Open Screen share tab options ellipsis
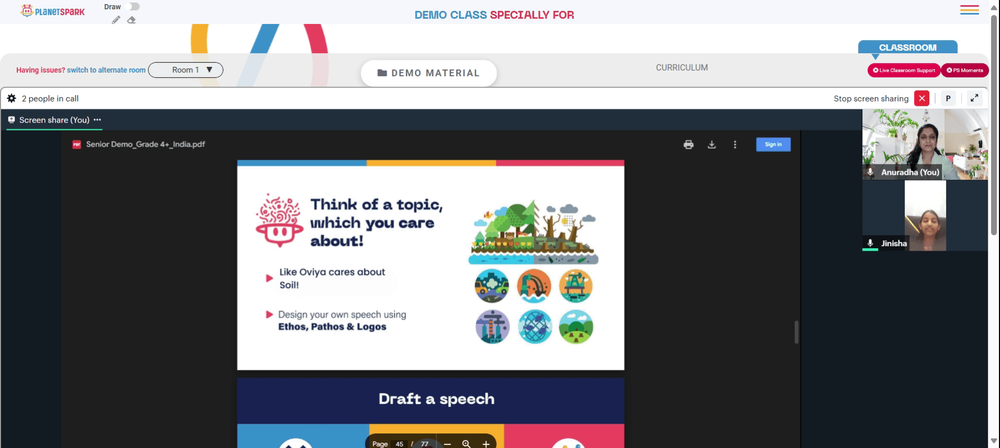Screen dimensions: 1000x448 97,119
